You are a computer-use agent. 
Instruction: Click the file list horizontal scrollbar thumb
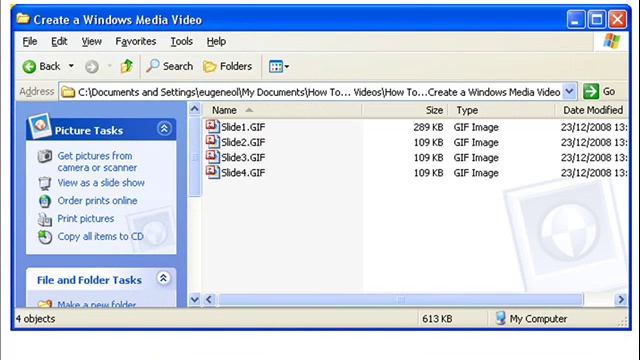400,300
